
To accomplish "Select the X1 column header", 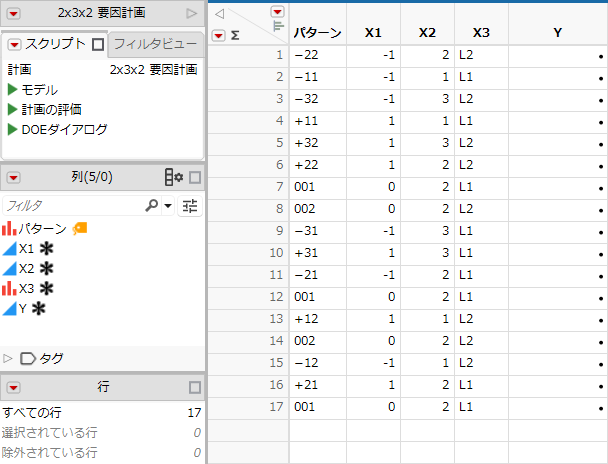I will pos(373,33).
